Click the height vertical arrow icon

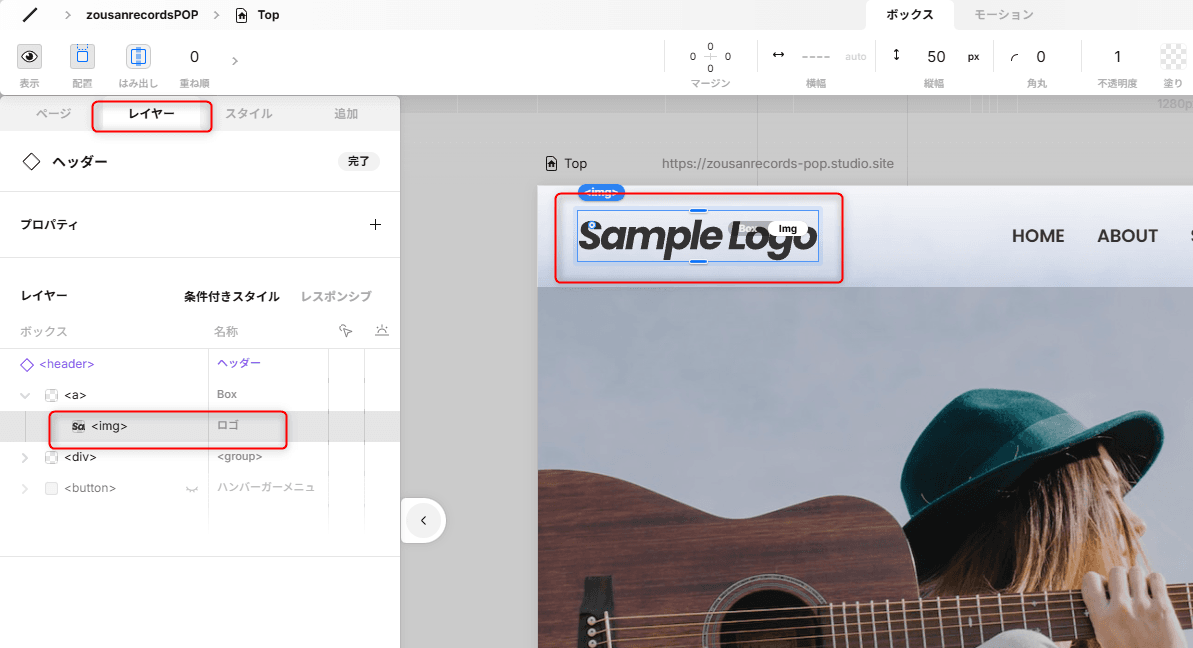coord(896,56)
